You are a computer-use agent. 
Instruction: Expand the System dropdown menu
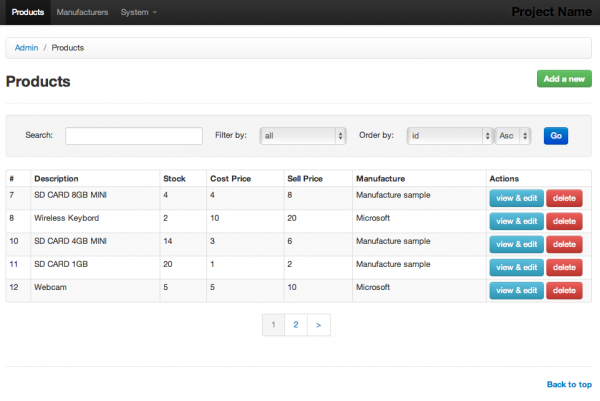coord(138,12)
